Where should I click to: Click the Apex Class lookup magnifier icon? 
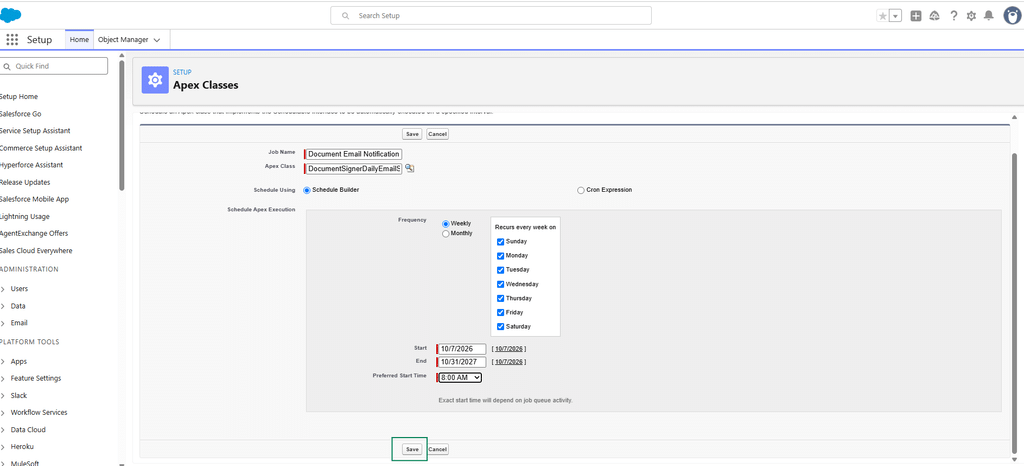point(409,168)
